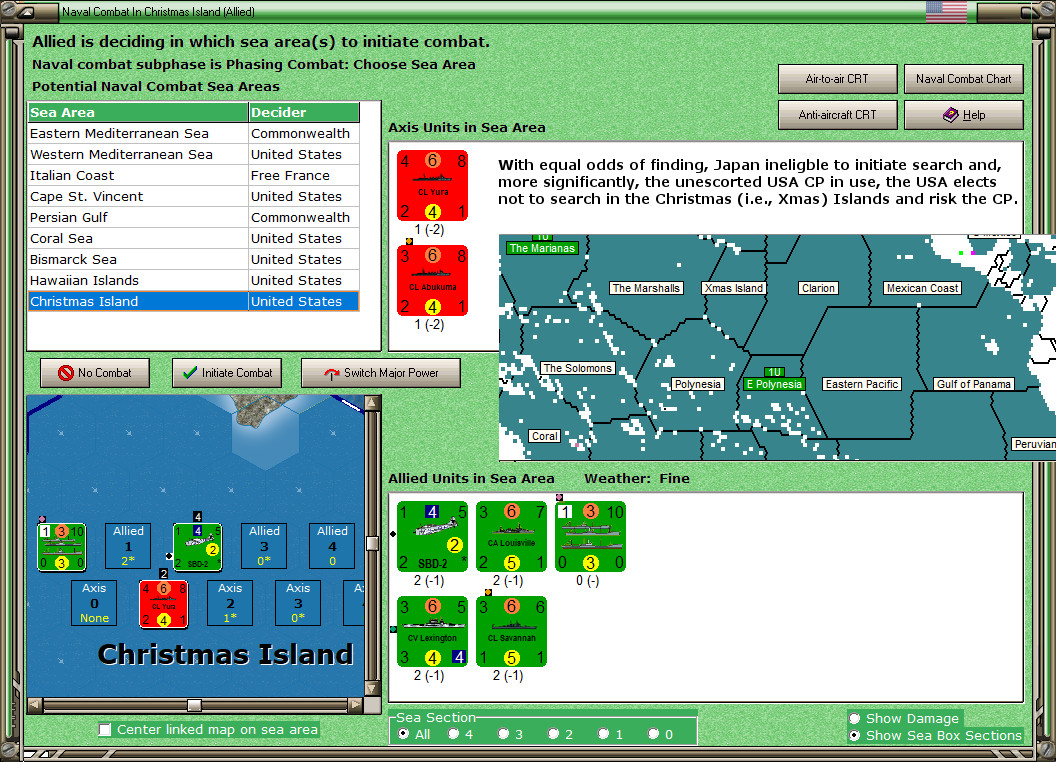Image resolution: width=1056 pixels, height=762 pixels.
Task: Click the Axis 0 sea box section
Action: click(94, 603)
